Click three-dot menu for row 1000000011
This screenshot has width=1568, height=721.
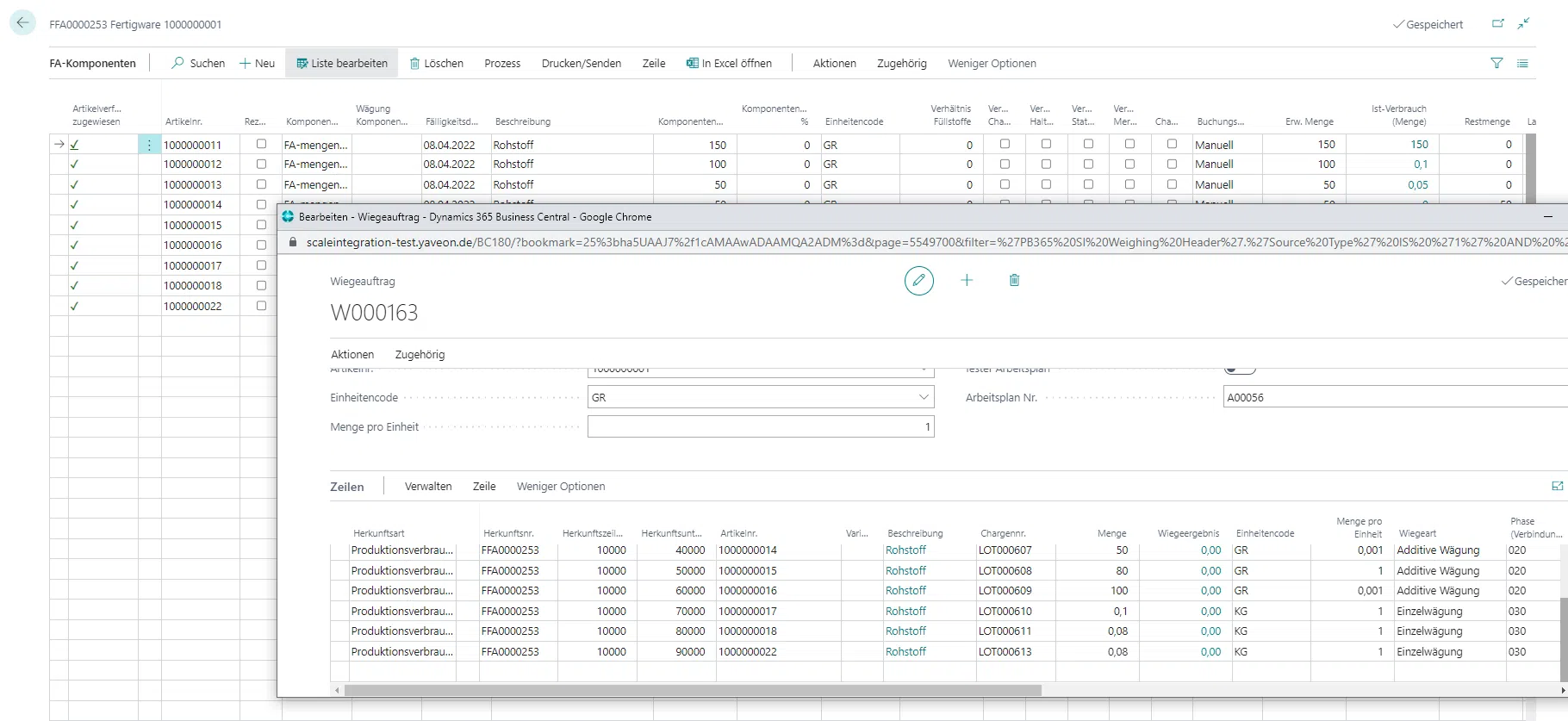149,145
